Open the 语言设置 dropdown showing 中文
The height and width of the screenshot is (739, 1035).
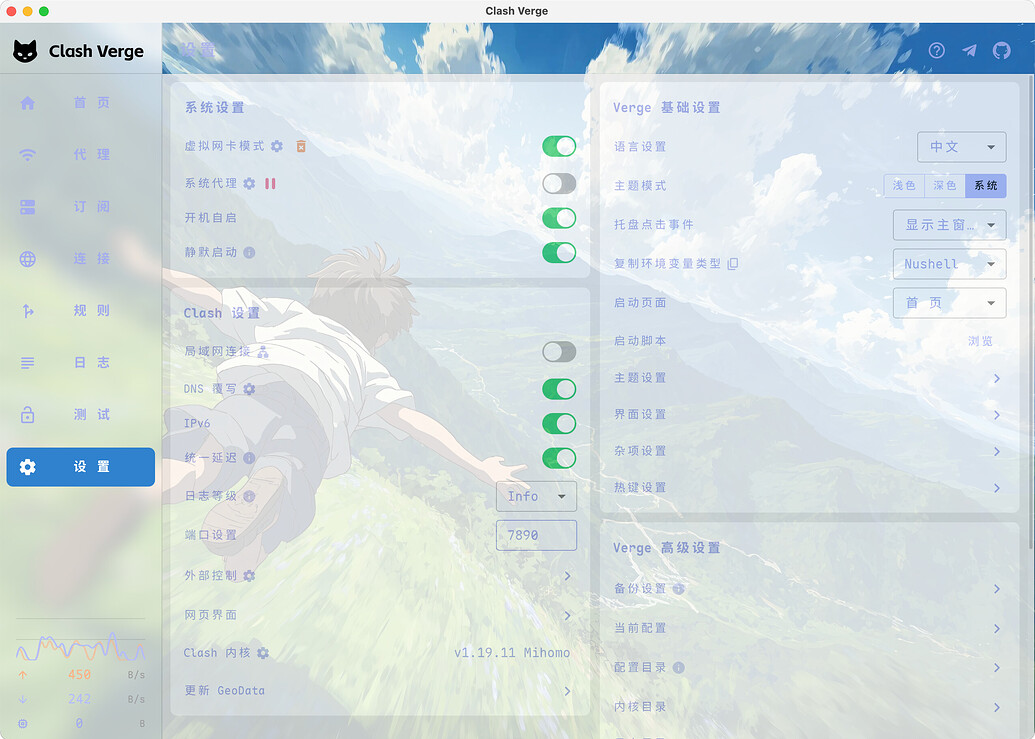pyautogui.click(x=962, y=147)
